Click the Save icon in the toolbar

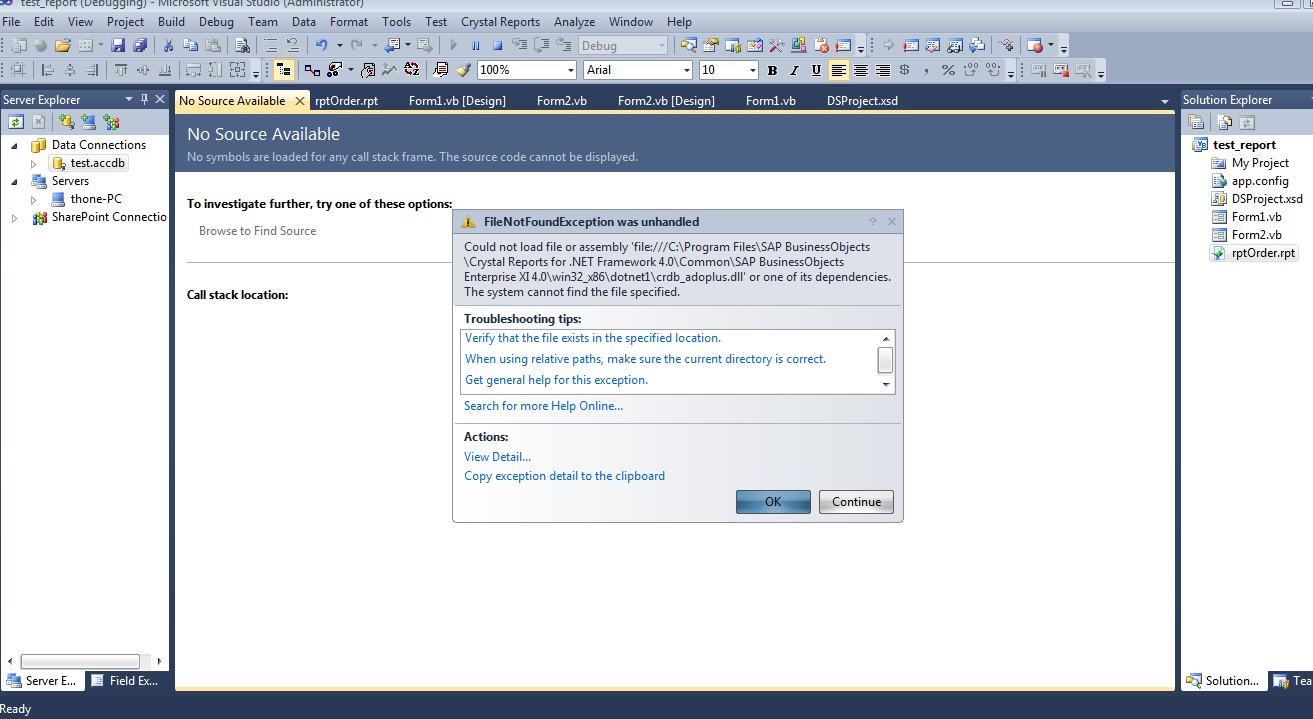118,45
